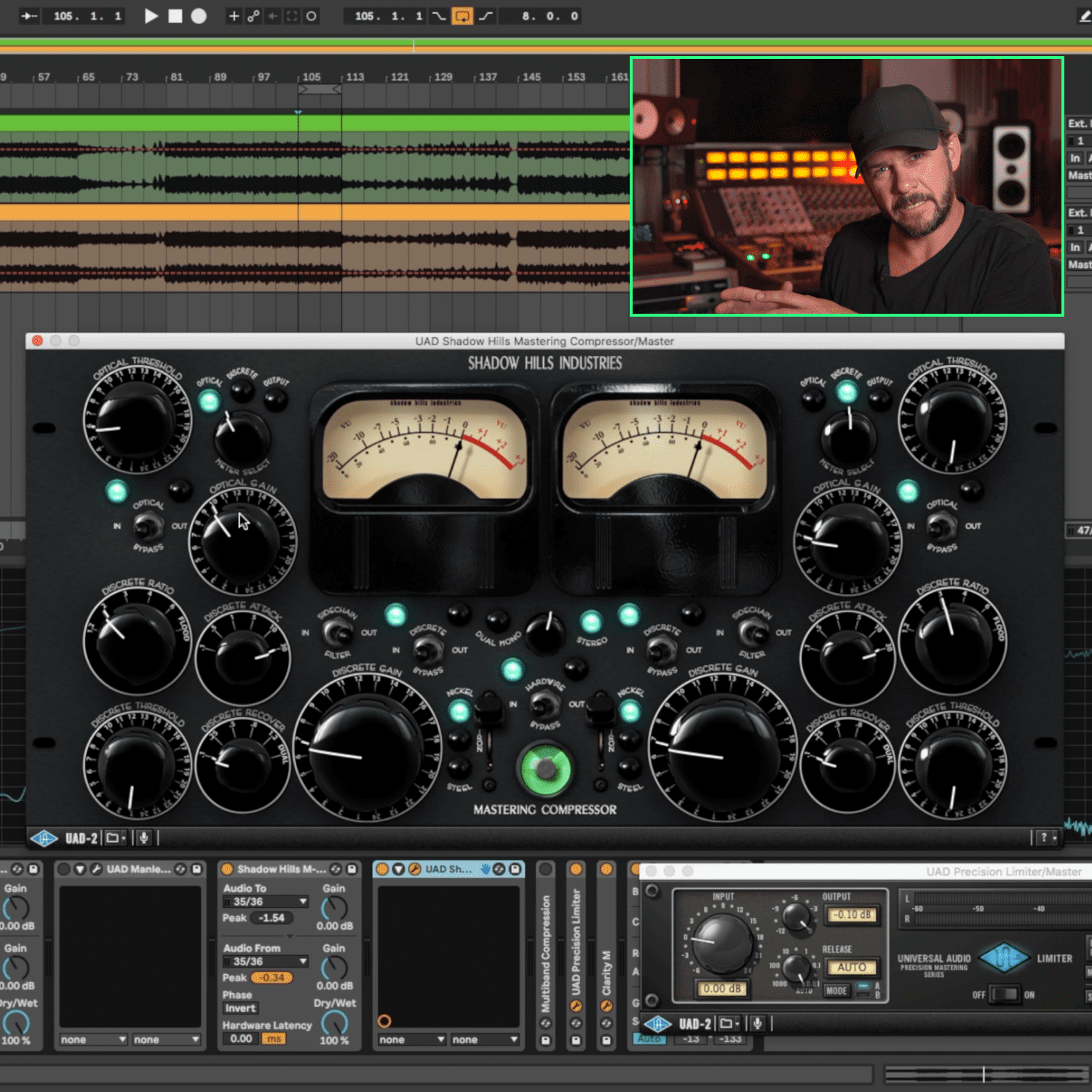The height and width of the screenshot is (1092, 1092).
Task: Click the collapsed UAD Precision Limiter wrench icon
Action: [x=576, y=1007]
